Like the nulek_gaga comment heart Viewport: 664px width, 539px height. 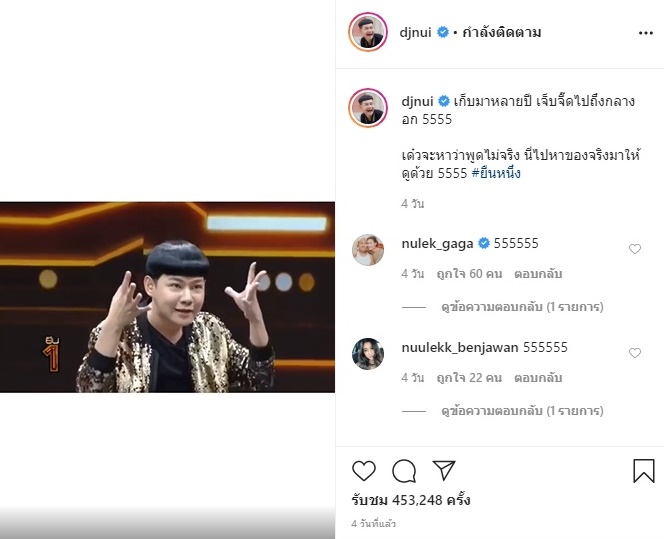(x=634, y=249)
